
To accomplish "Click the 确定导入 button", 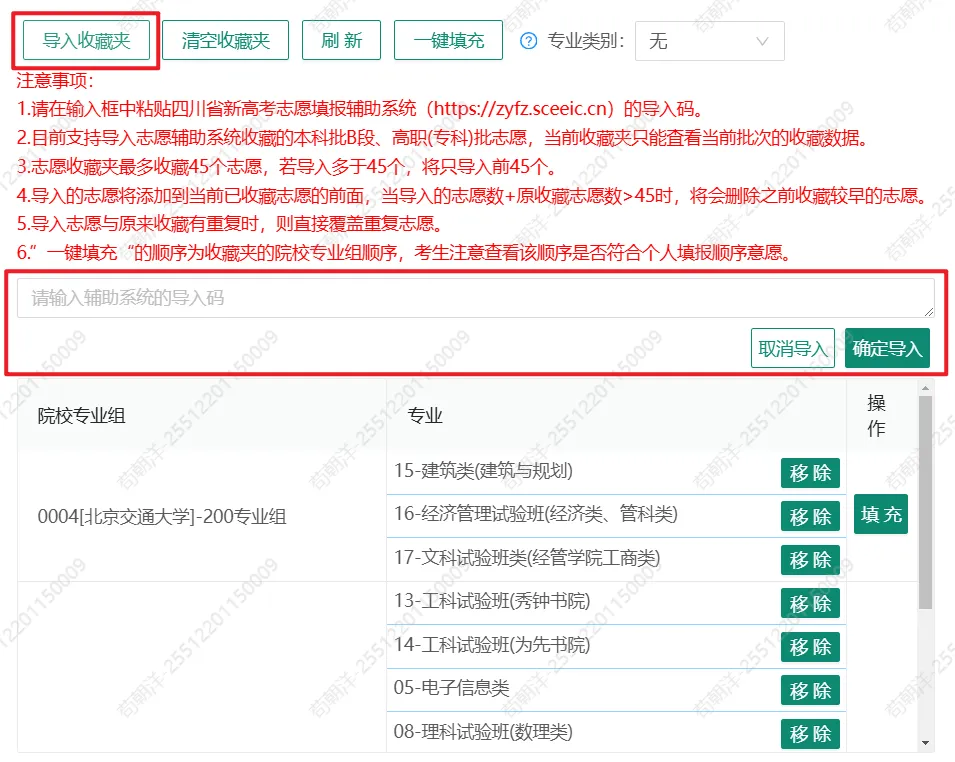I will pyautogui.click(x=887, y=348).
